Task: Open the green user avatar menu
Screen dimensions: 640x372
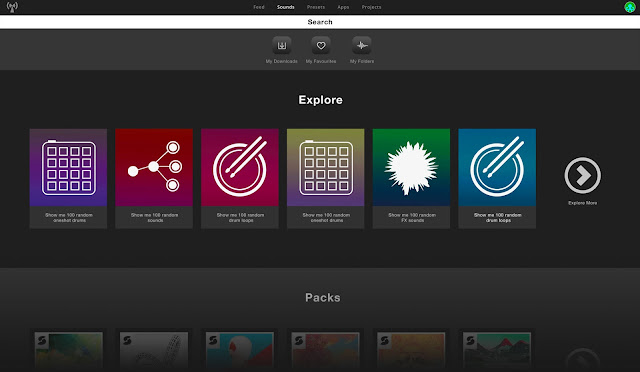Action: point(630,7)
